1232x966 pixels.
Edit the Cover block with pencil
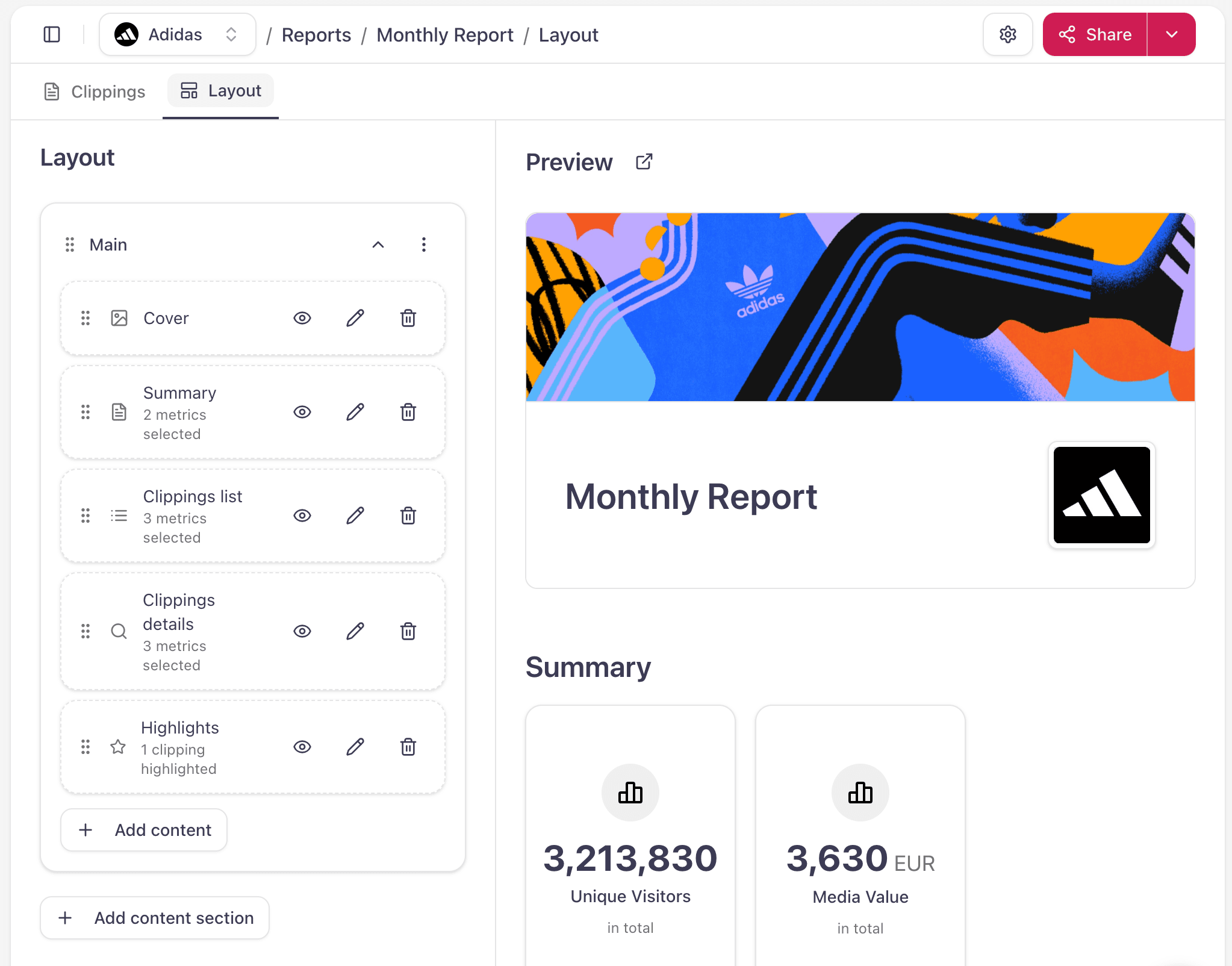[x=355, y=318]
